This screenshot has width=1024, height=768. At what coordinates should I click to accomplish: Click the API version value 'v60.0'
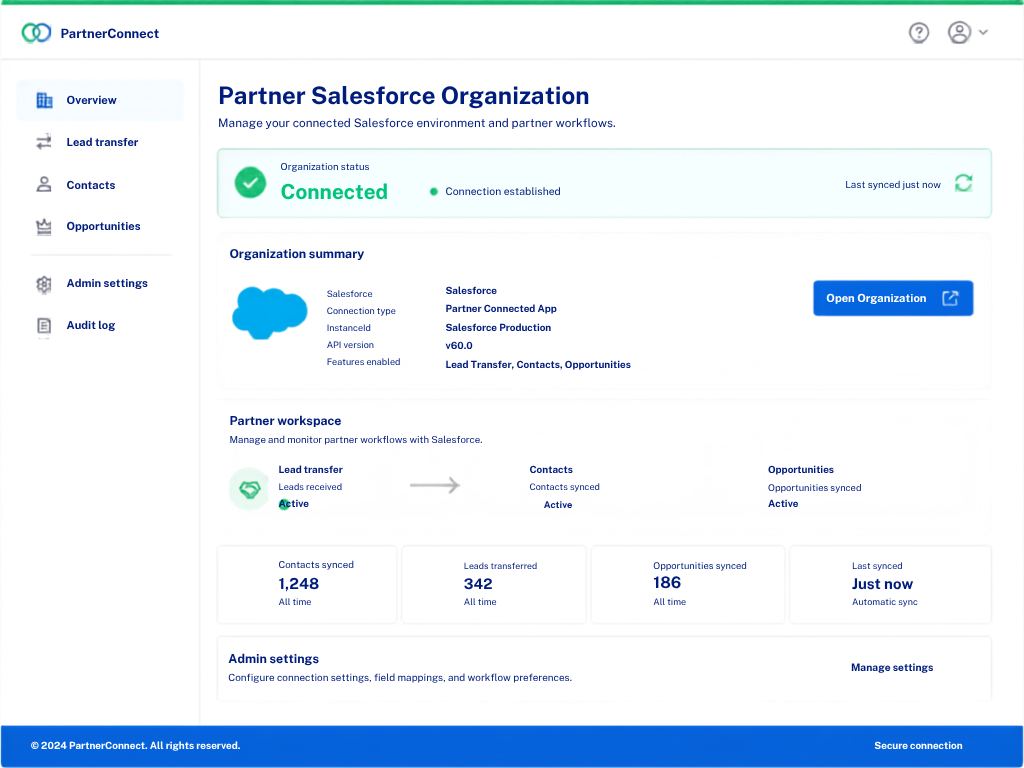[458, 345]
